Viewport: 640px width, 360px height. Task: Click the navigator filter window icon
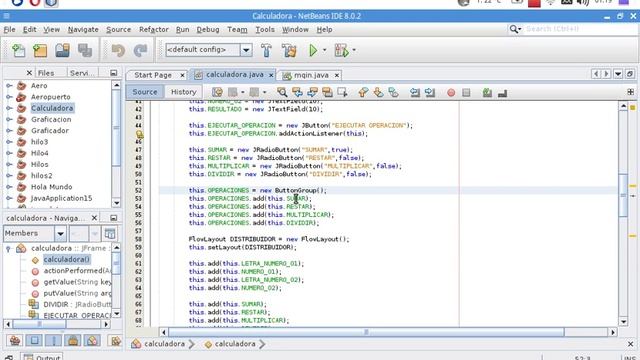[x=110, y=233]
